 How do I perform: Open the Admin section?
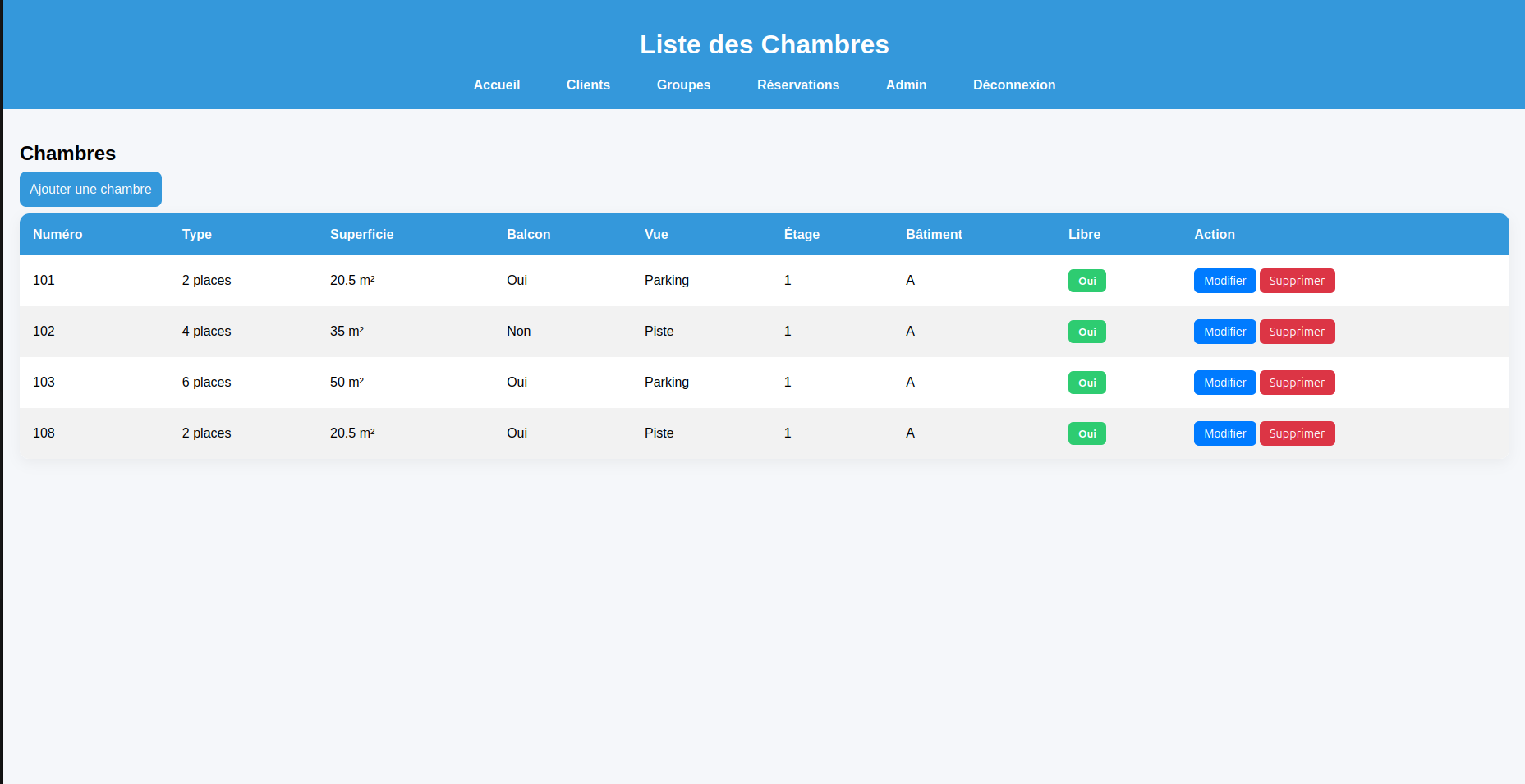pyautogui.click(x=906, y=85)
